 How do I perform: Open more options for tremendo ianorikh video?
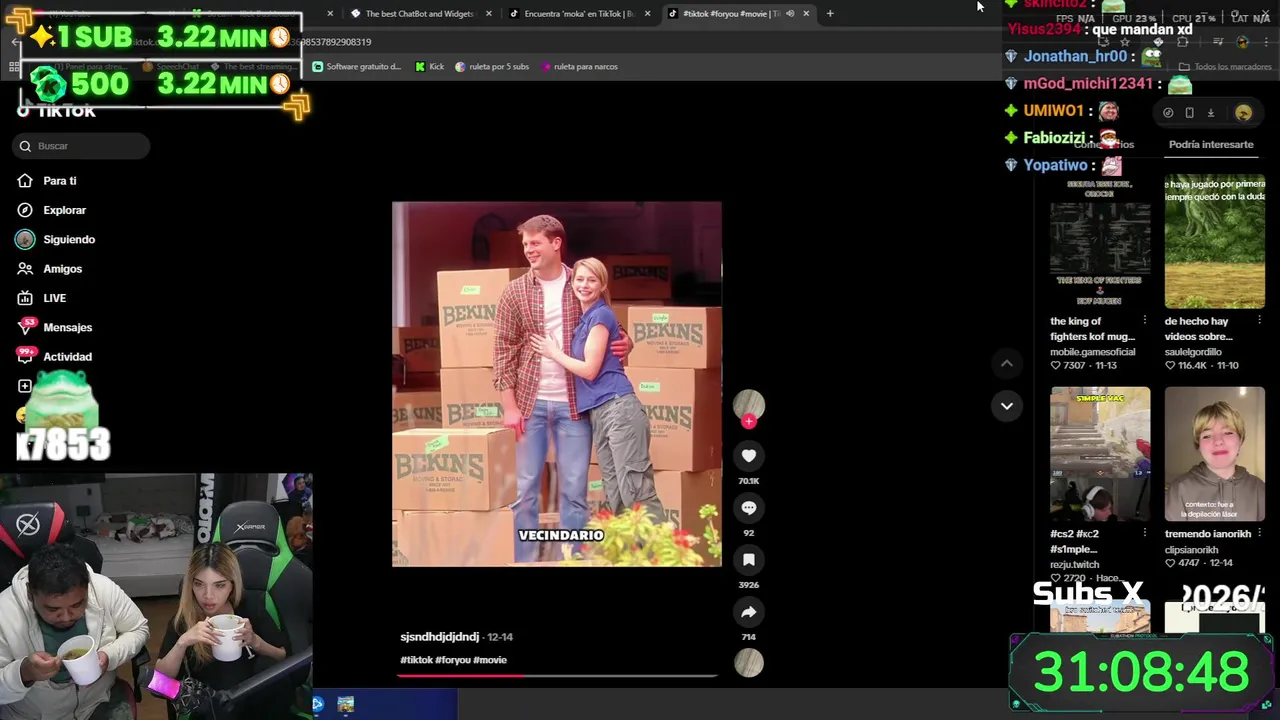point(1259,534)
